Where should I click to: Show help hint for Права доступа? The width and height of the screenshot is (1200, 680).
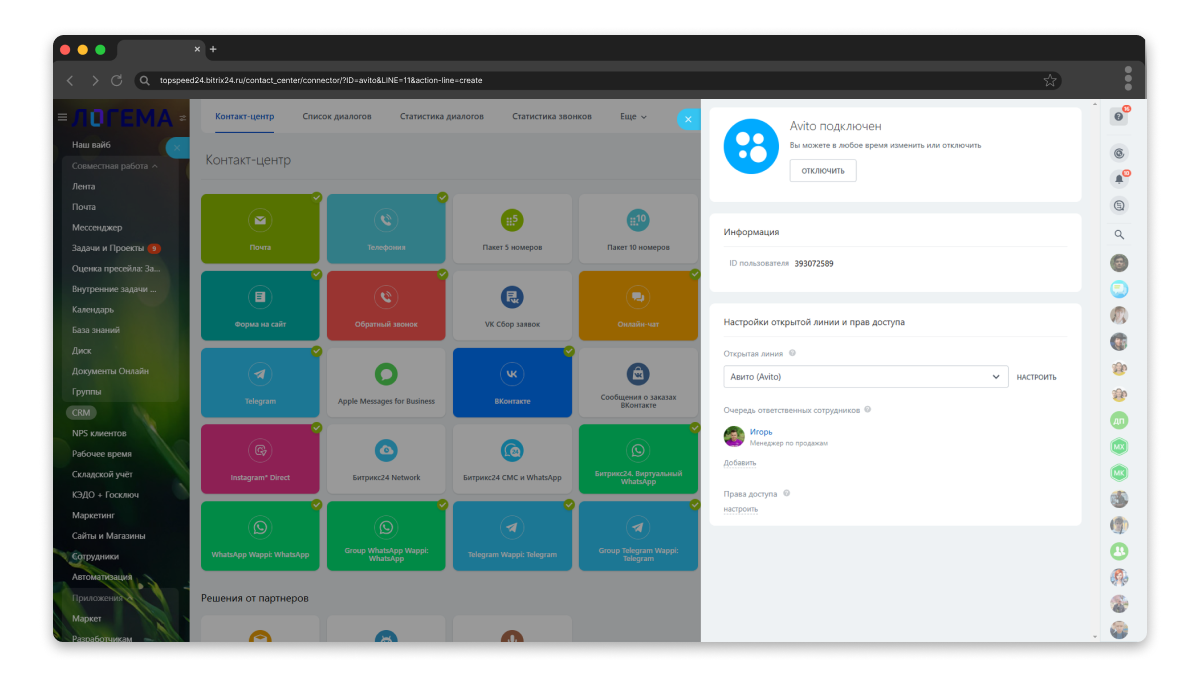[x=787, y=493]
